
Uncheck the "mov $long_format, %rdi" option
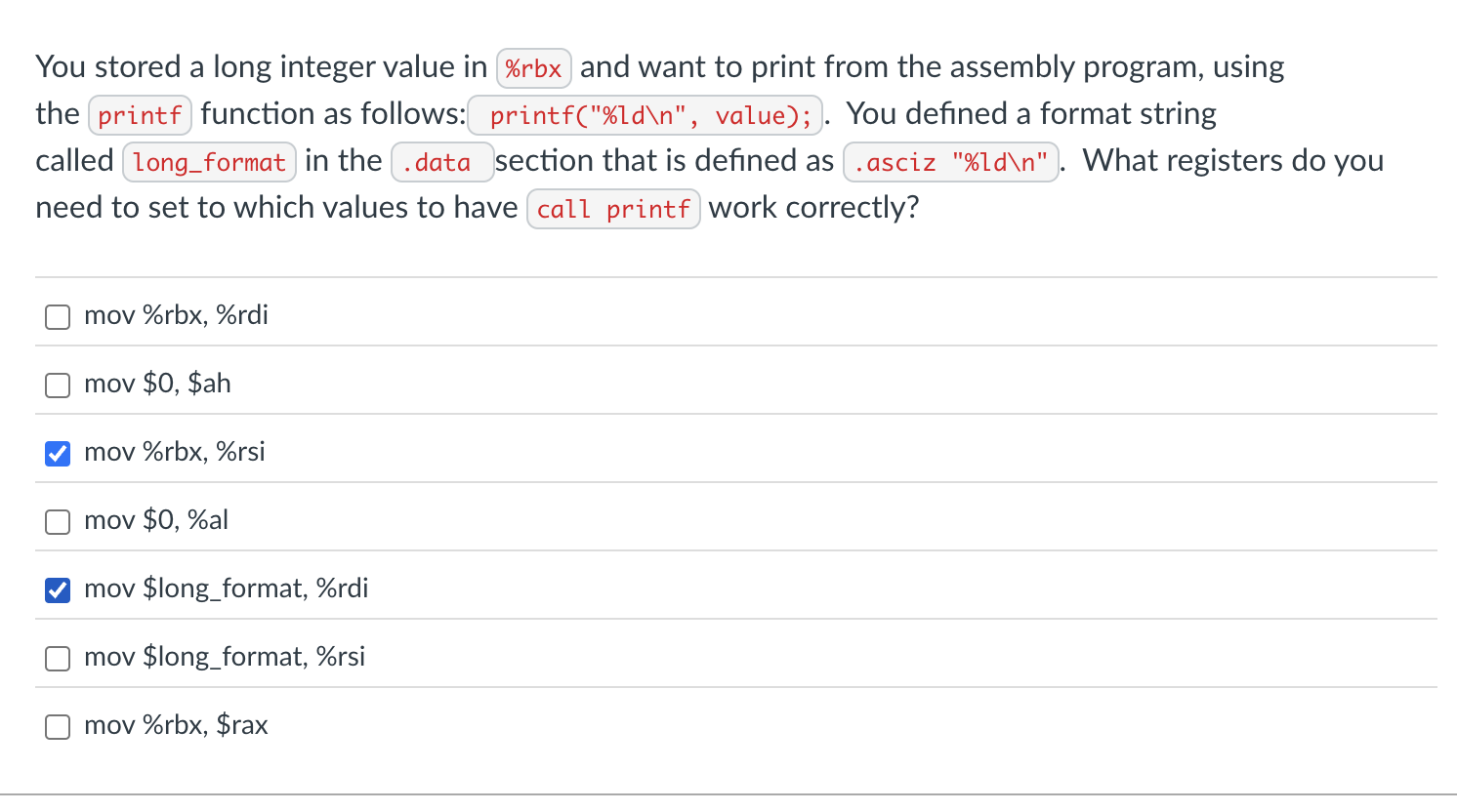pos(57,589)
